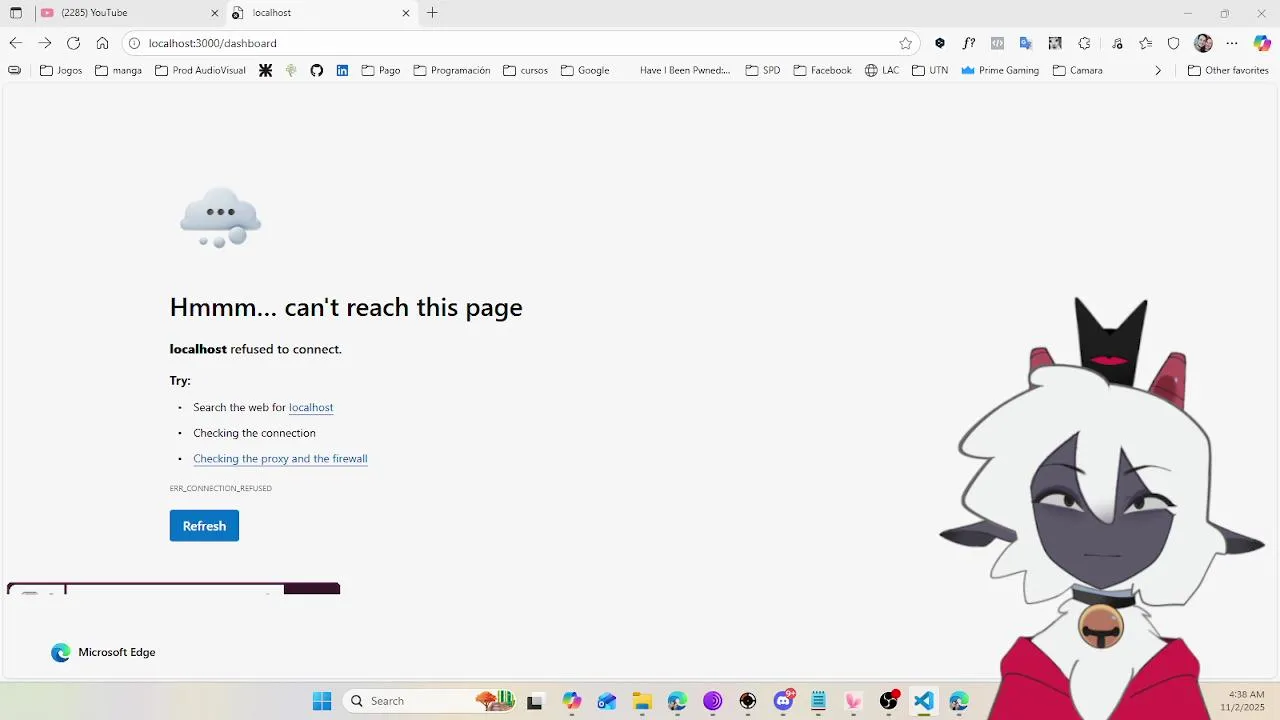1280x720 pixels.
Task: Open the Google bookmarks folder
Action: [x=585, y=70]
